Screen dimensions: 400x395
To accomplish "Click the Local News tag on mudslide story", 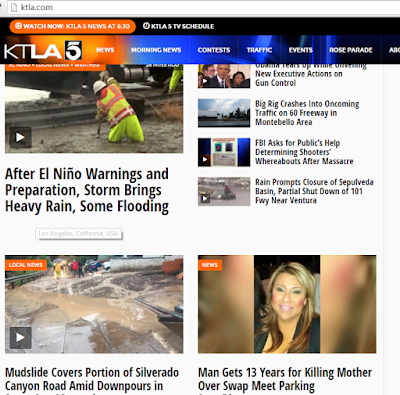I will tap(26, 265).
